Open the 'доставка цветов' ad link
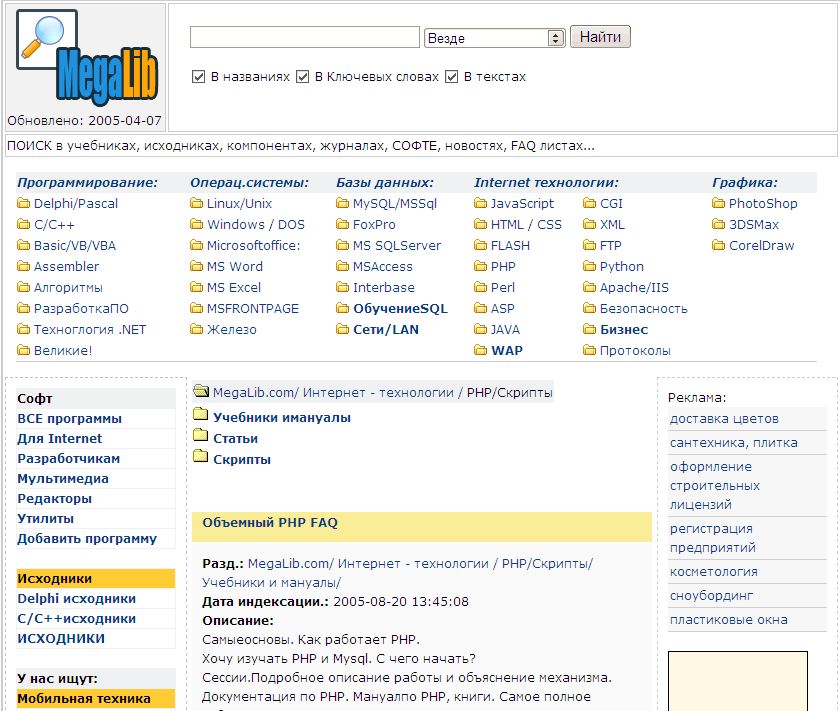The height and width of the screenshot is (711, 840). [x=724, y=419]
